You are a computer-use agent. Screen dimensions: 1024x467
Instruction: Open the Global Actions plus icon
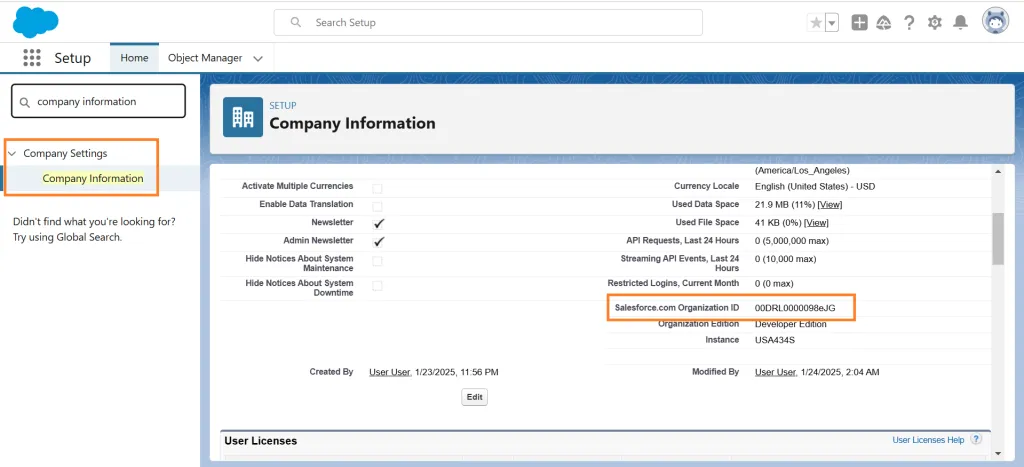pos(859,23)
